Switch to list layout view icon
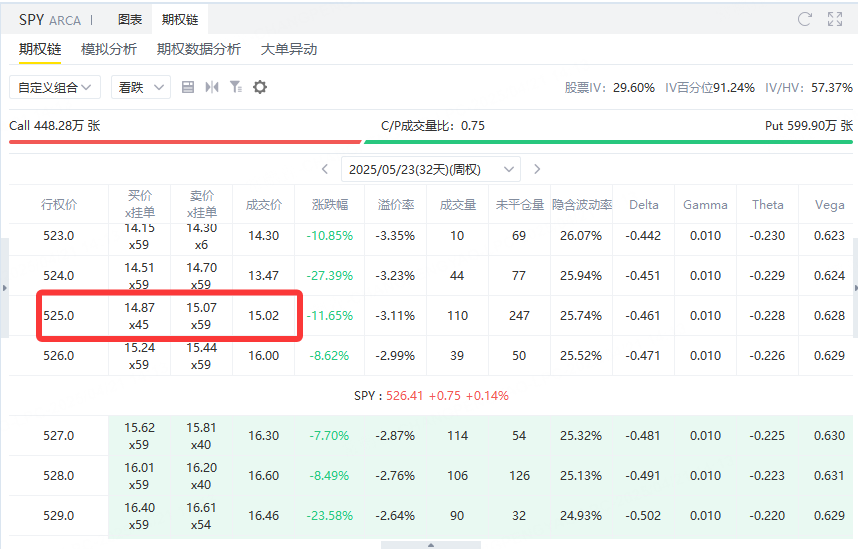The height and width of the screenshot is (549, 858). pyautogui.click(x=188, y=87)
